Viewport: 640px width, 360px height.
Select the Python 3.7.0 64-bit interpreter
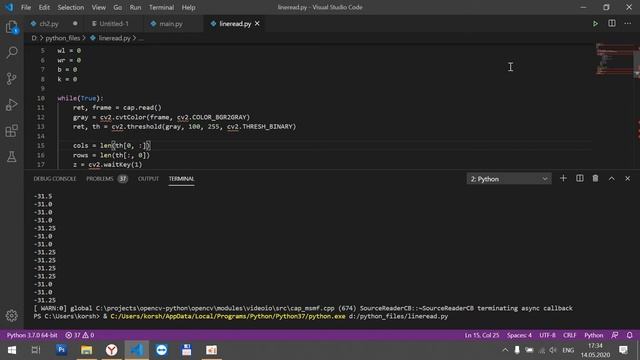click(x=32, y=335)
